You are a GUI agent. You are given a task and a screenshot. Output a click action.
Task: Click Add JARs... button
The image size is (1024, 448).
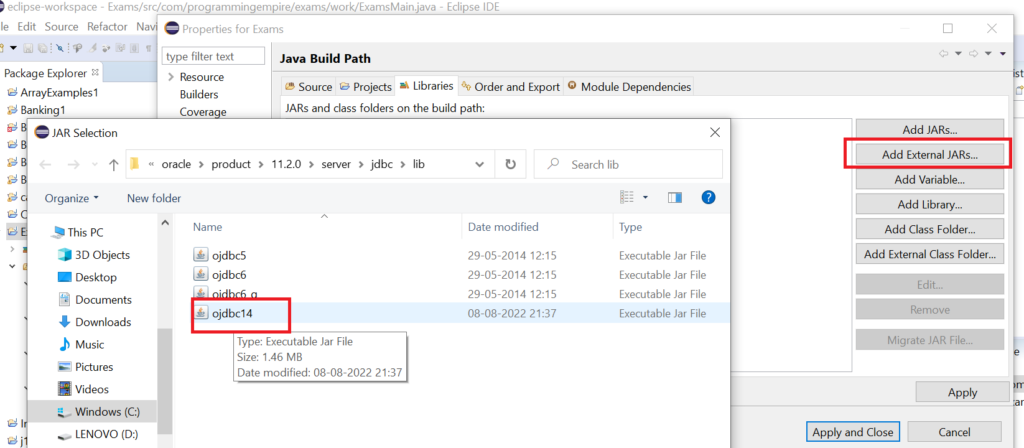coord(929,130)
